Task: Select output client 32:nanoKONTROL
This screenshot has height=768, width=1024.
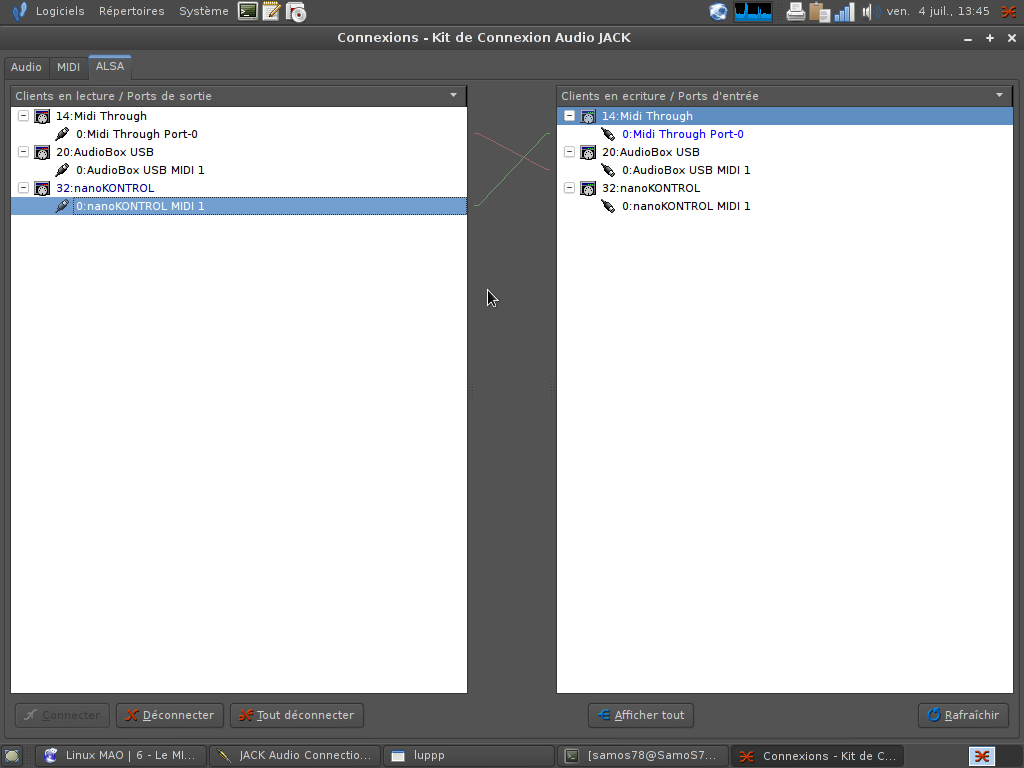Action: [x=105, y=187]
